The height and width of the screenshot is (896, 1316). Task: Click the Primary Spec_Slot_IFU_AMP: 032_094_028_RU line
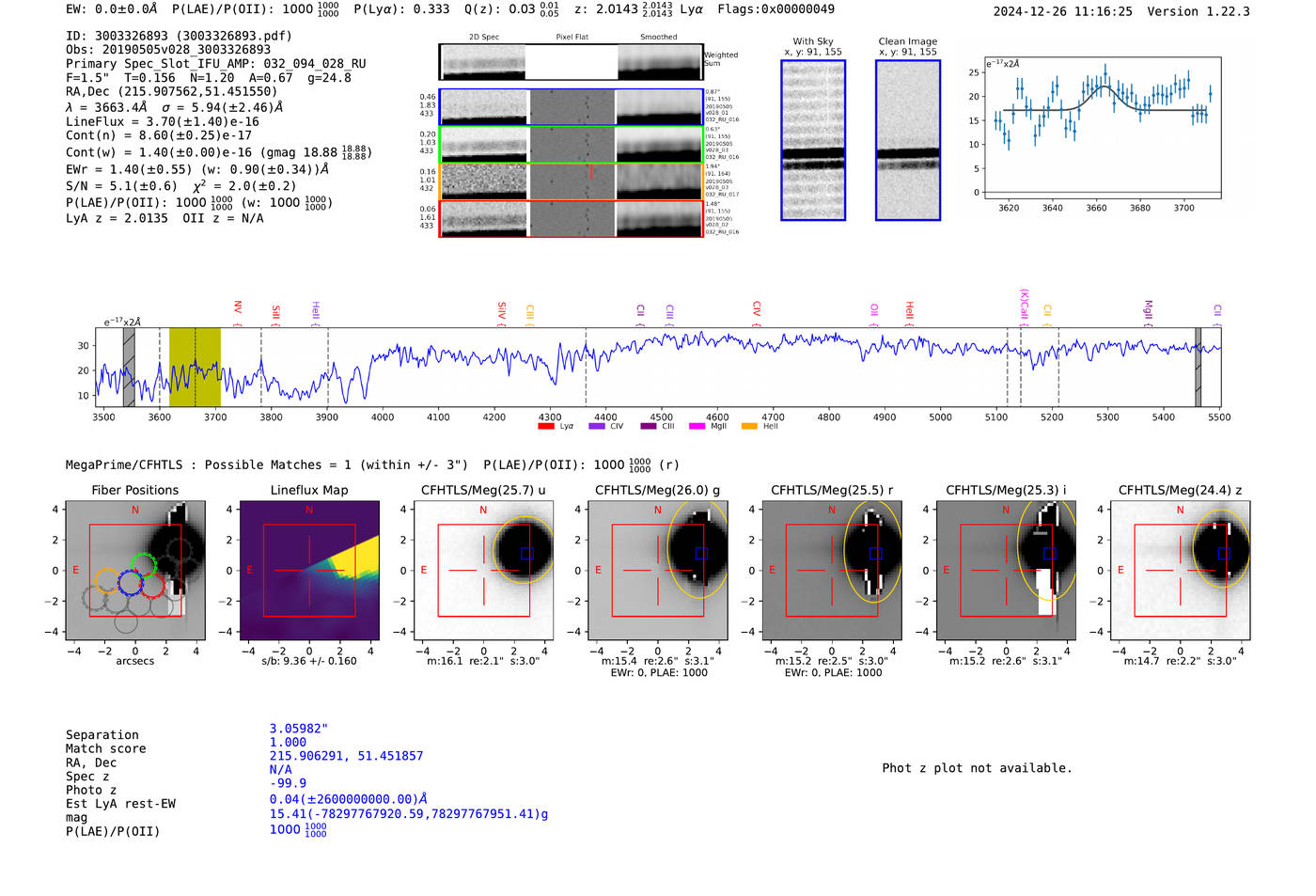216,64
